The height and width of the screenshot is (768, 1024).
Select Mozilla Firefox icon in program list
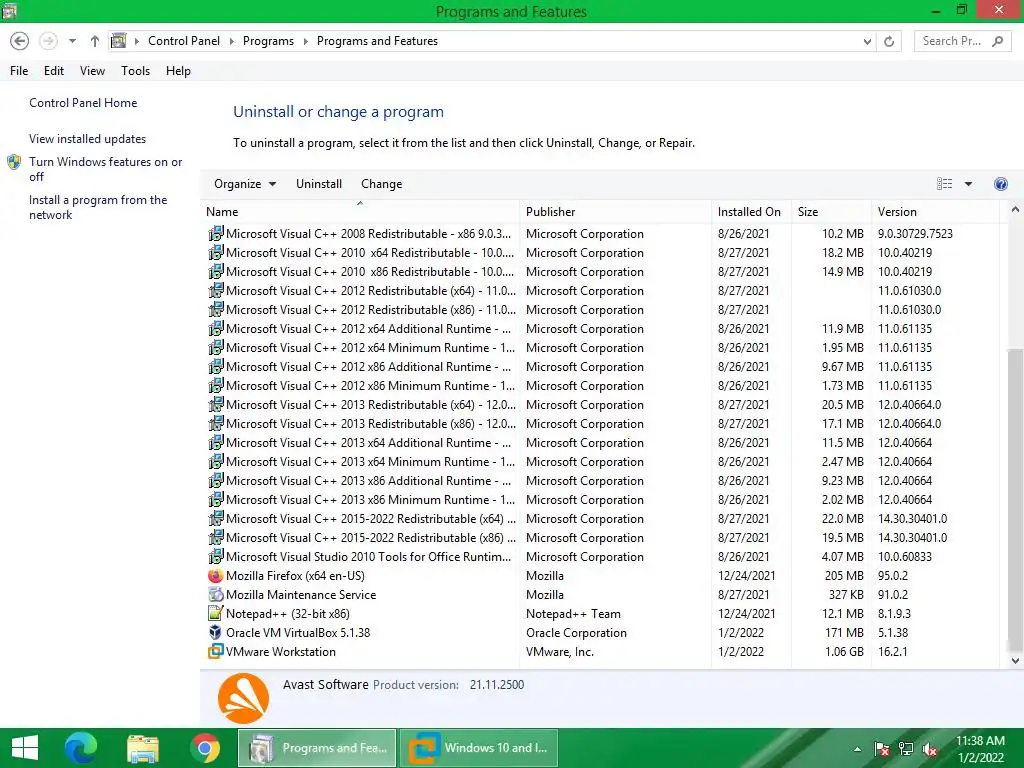click(x=216, y=575)
